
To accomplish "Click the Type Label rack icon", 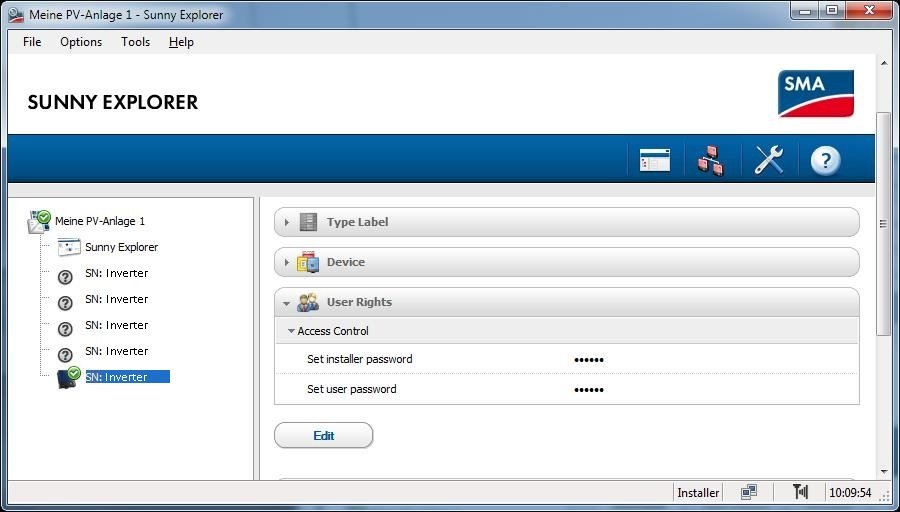I will click(308, 222).
